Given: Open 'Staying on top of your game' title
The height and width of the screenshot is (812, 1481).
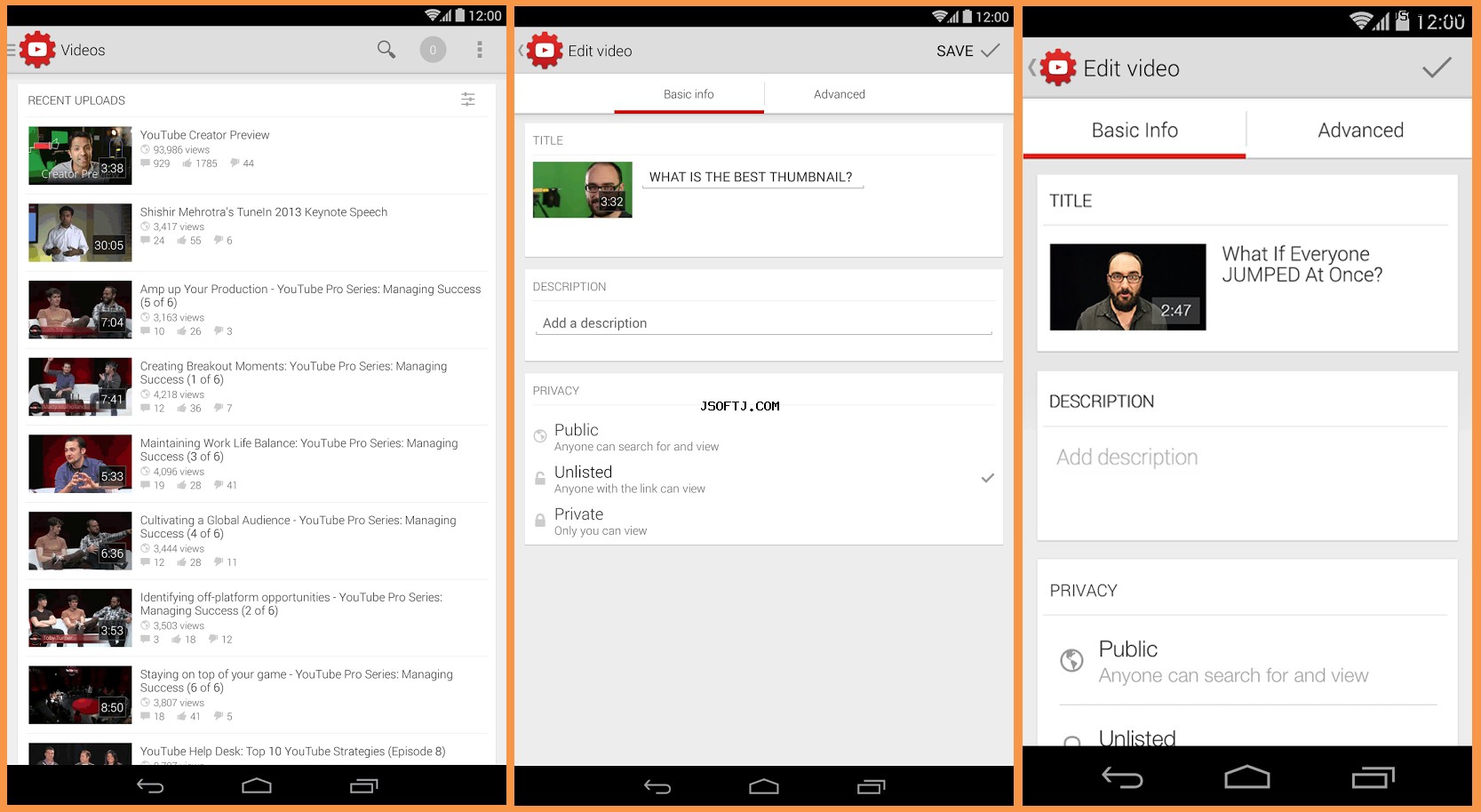Looking at the screenshot, I should [296, 681].
